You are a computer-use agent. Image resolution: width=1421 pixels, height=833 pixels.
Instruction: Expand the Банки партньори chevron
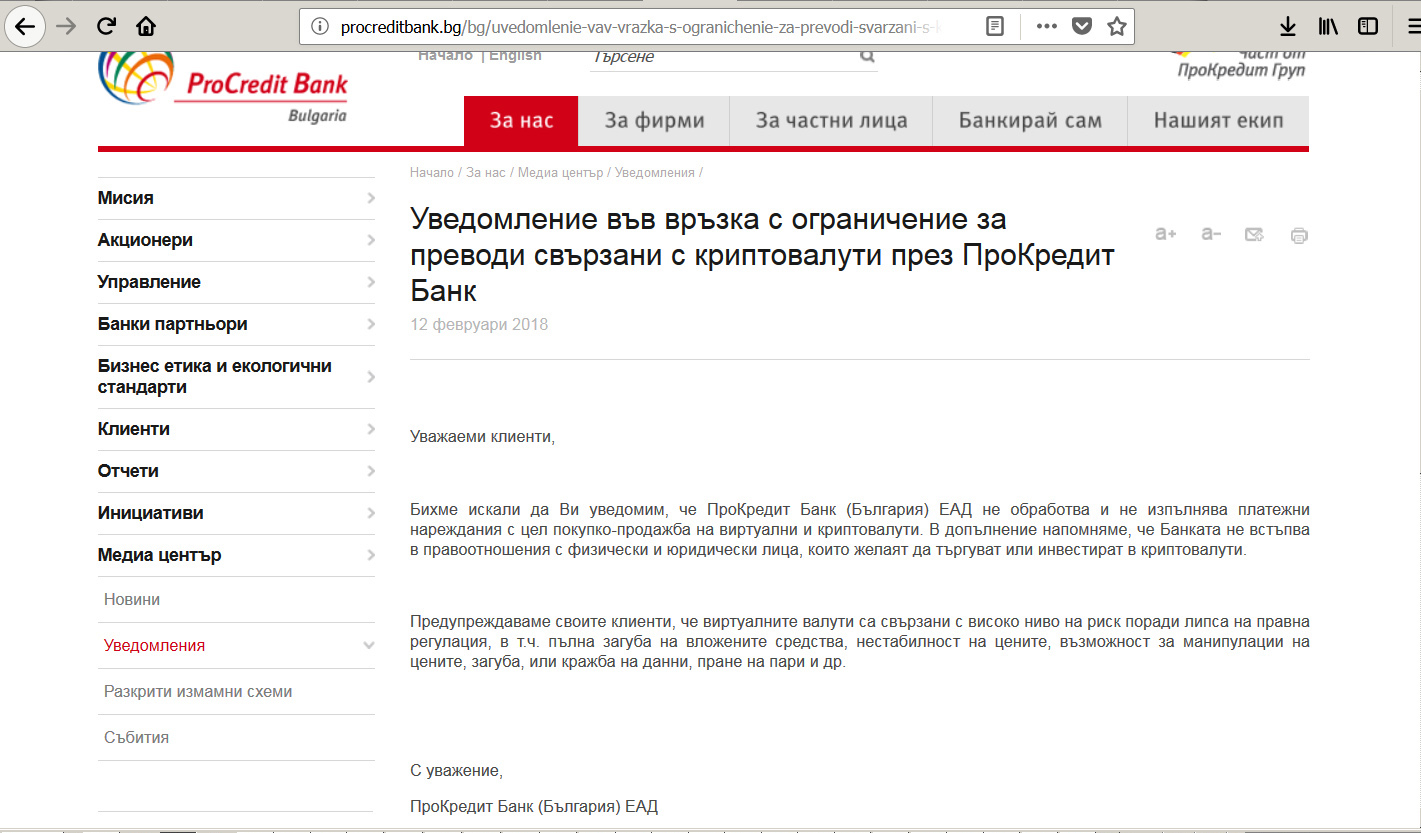[x=371, y=324]
